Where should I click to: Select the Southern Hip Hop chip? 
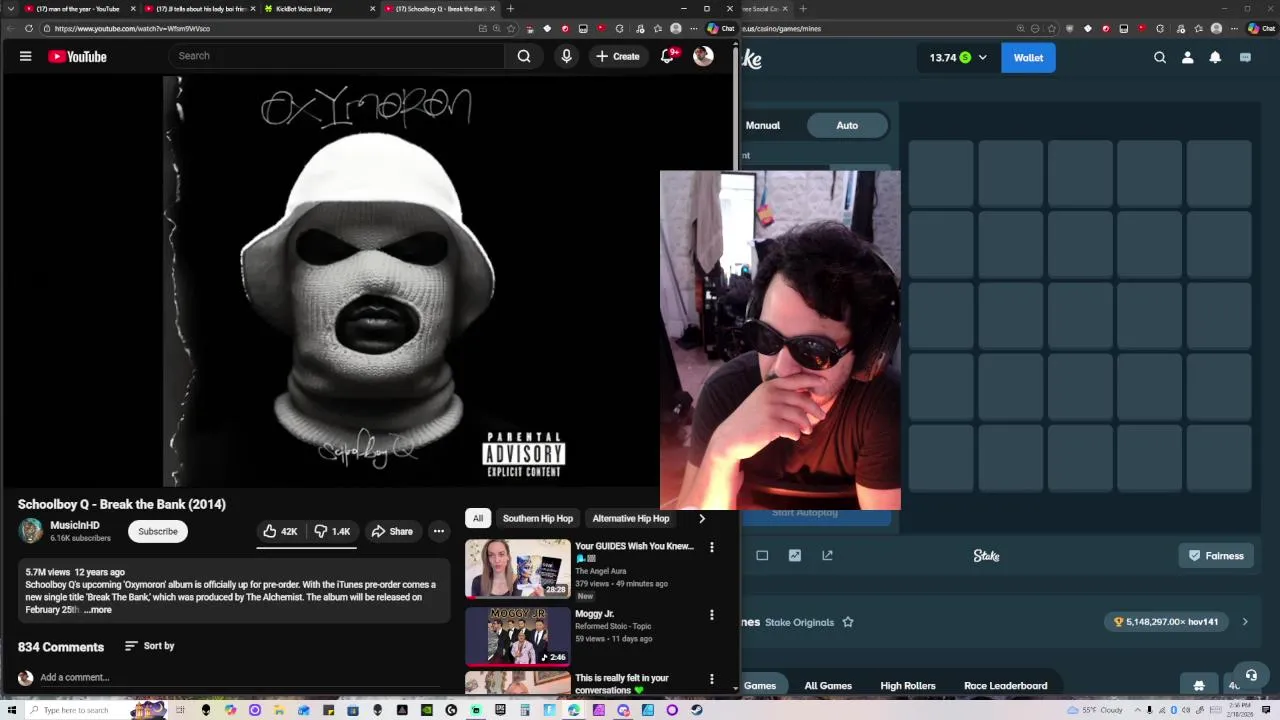pos(538,518)
